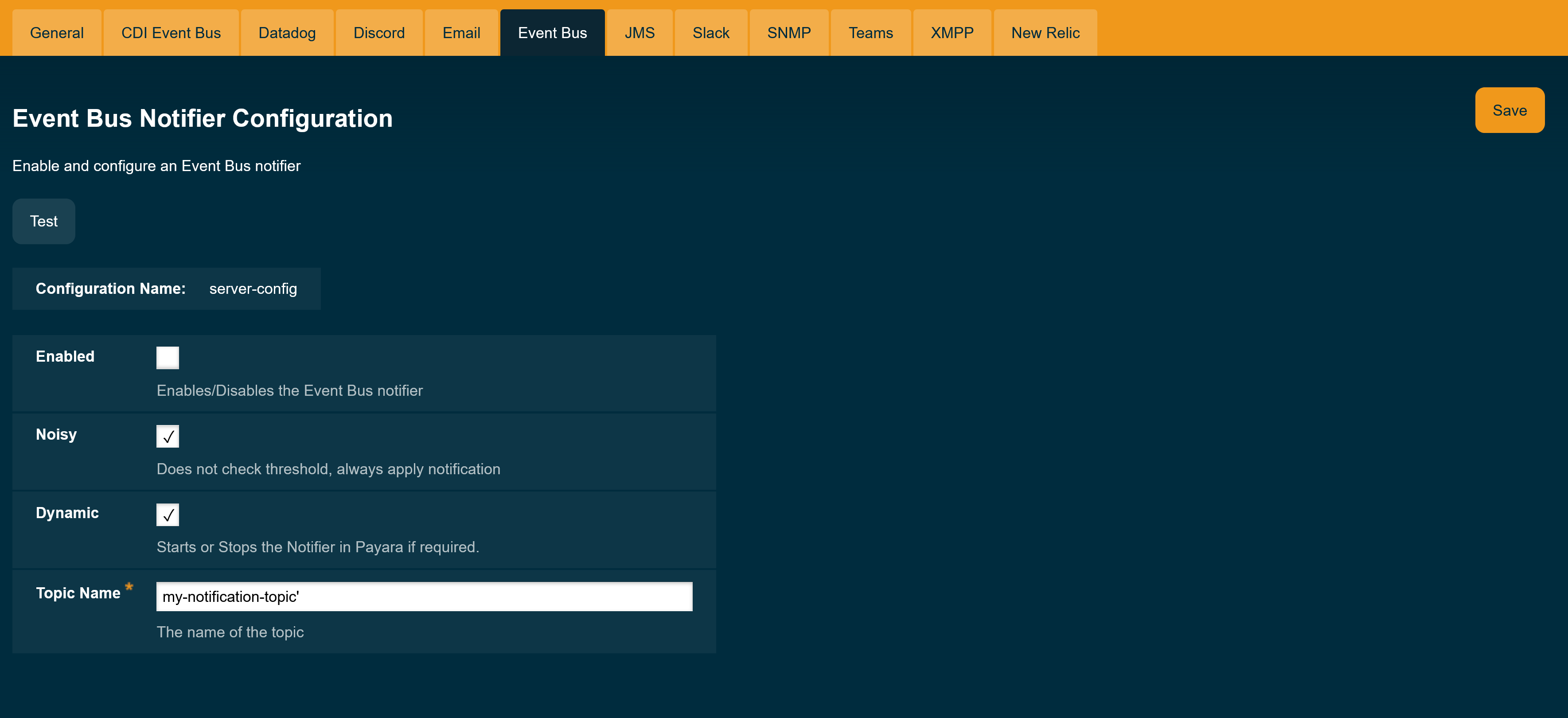The image size is (1568, 718).
Task: Uncheck the Noisy option
Action: click(x=168, y=436)
